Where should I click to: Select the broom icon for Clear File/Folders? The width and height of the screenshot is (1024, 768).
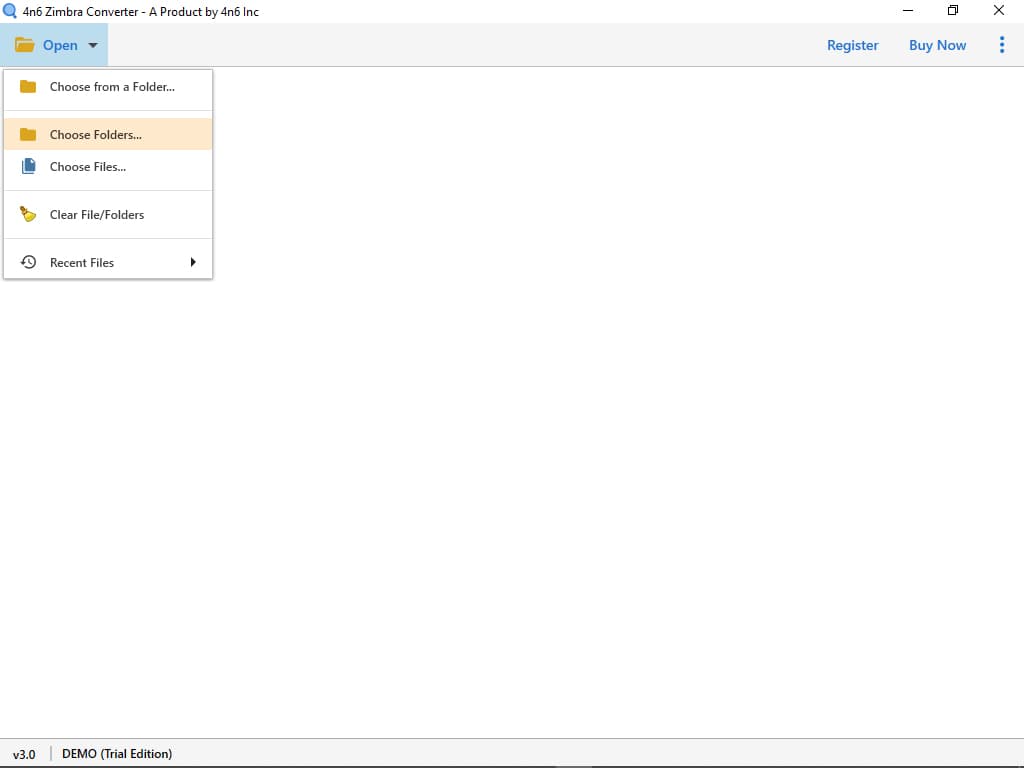coord(29,214)
